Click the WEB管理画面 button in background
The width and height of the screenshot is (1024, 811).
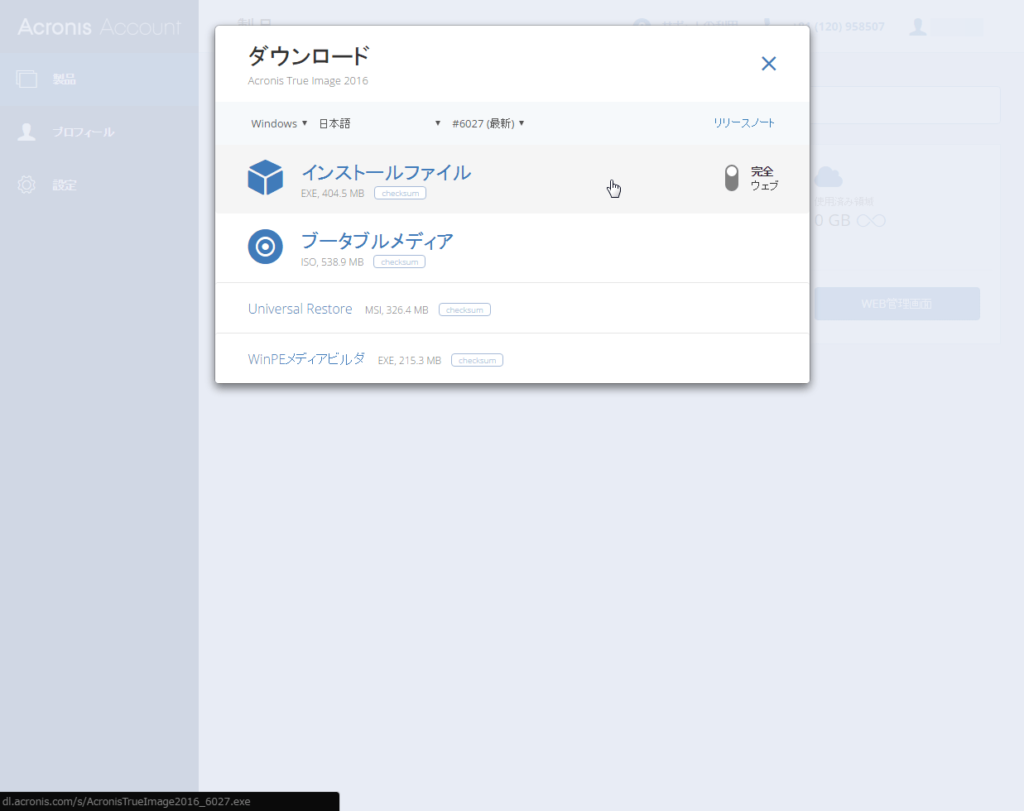pyautogui.click(x=897, y=304)
